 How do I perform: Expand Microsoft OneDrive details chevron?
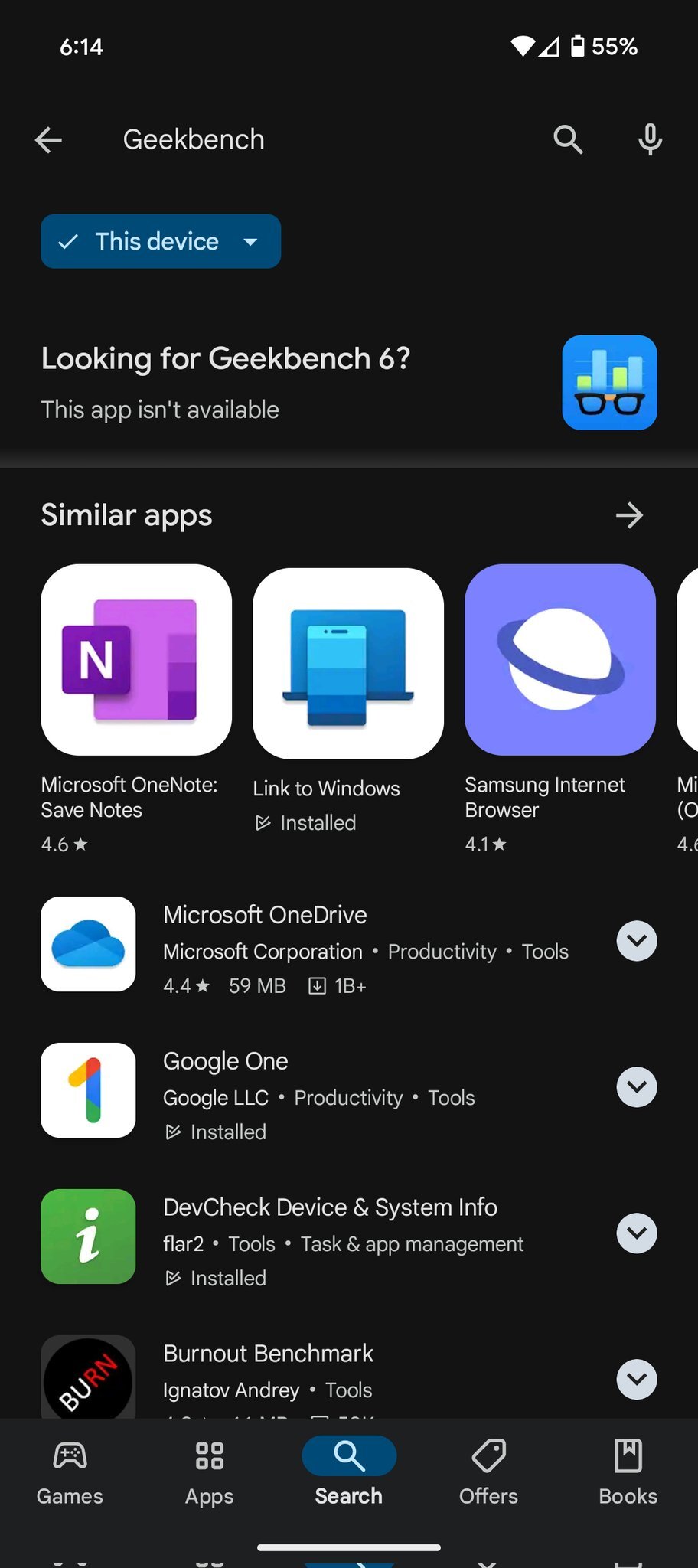point(637,941)
